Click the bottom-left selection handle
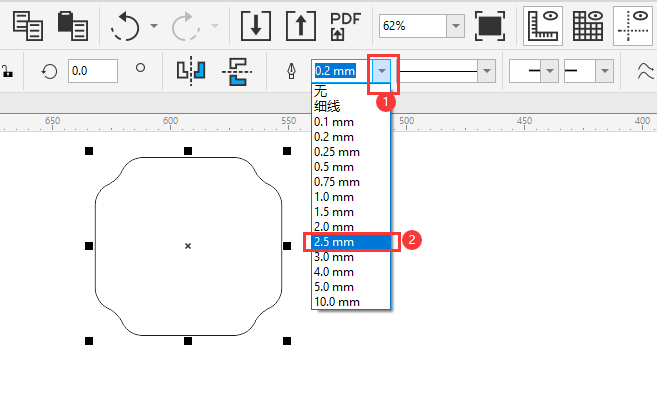657x416 pixels. tap(89, 341)
